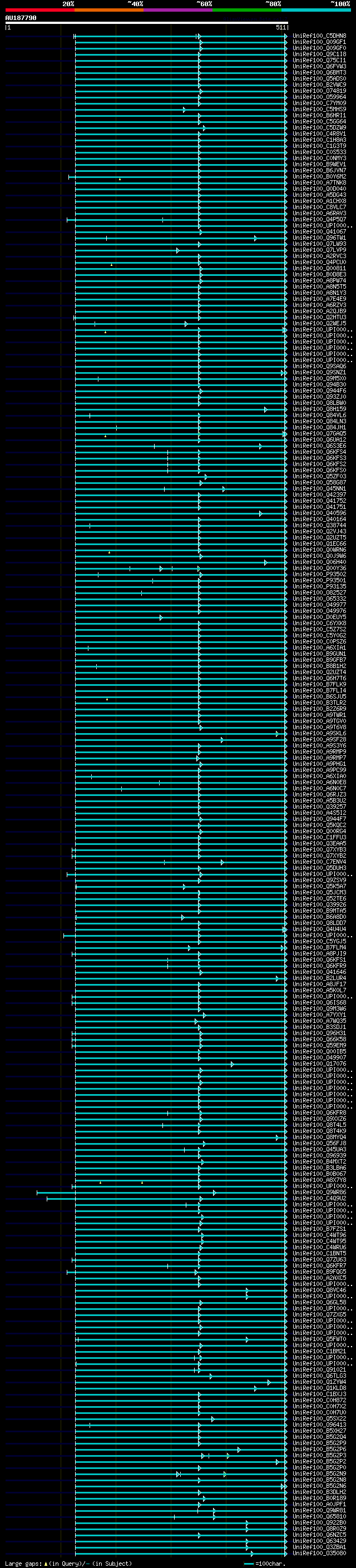Select hit UniRef100_B3DLH2

(319, 1492)
